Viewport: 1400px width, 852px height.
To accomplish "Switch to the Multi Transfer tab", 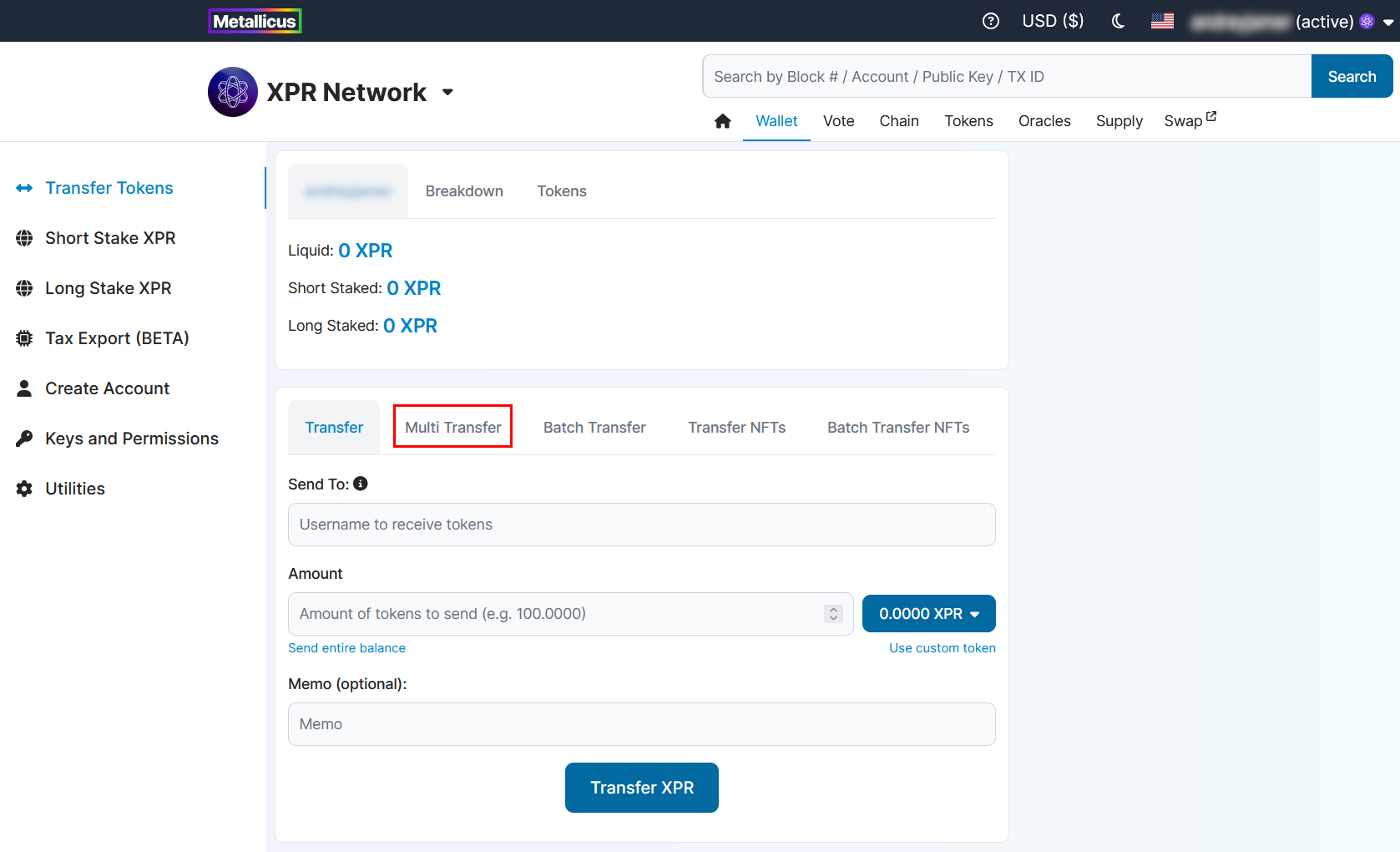I will pos(452,427).
